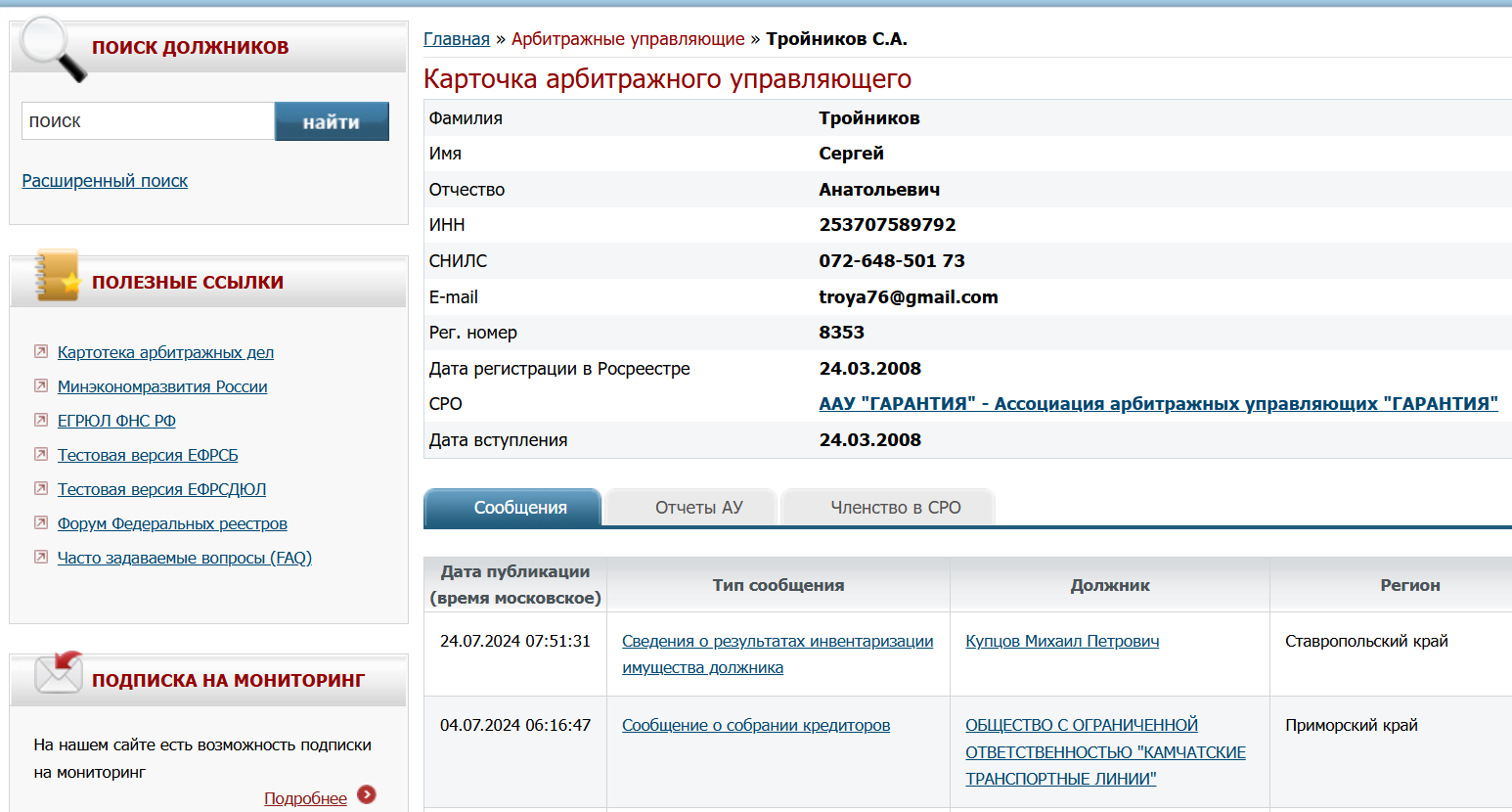This screenshot has height=812, width=1512.
Task: Open Сообщение о собрании кредиторов message
Action: (x=756, y=726)
